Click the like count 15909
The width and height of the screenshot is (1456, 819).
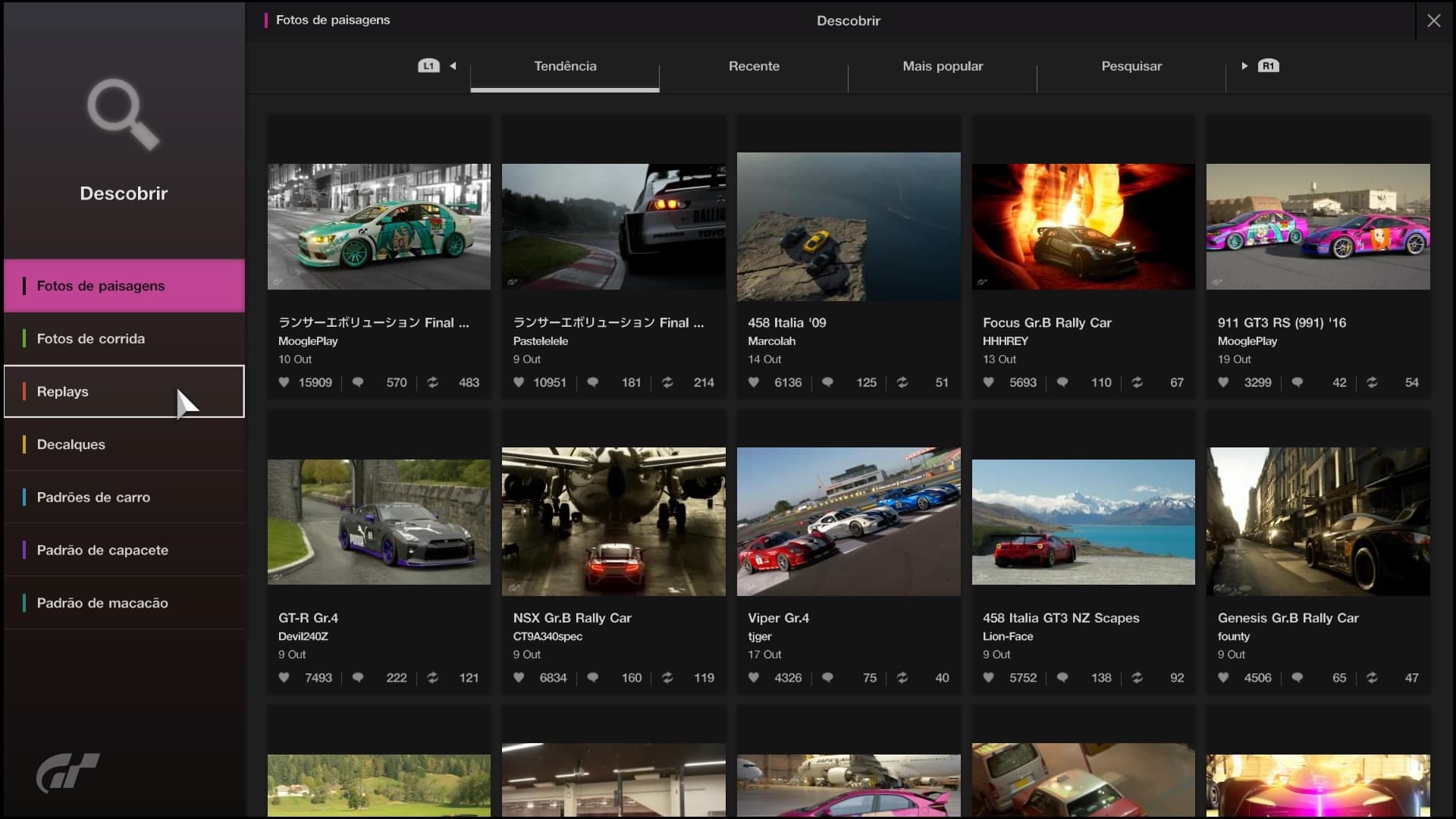[x=315, y=382]
